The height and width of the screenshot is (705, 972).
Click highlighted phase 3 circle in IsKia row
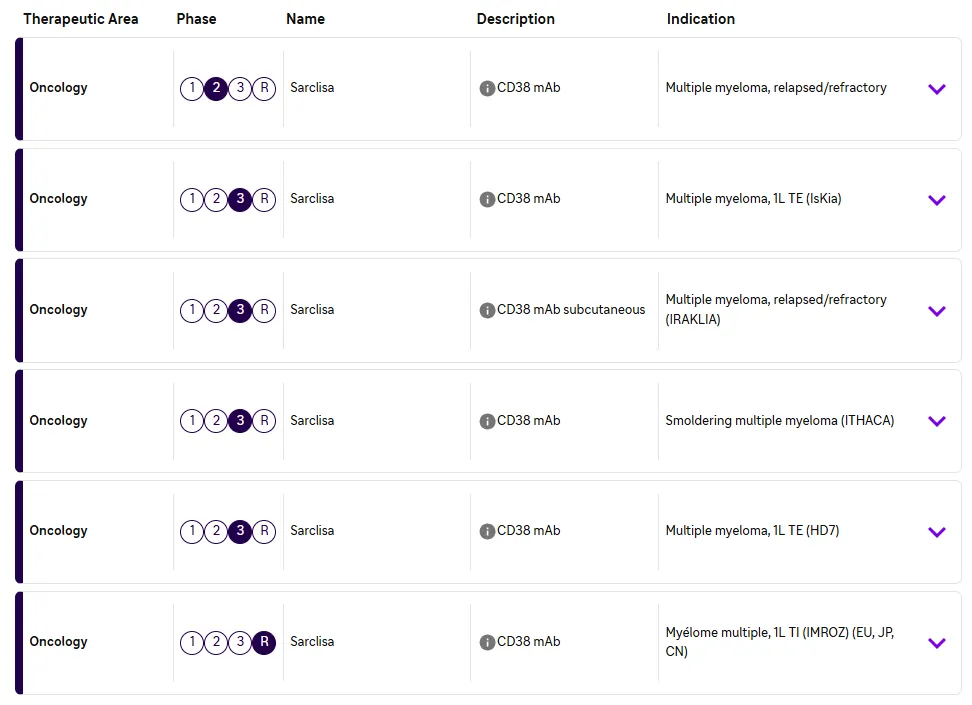pyautogui.click(x=240, y=199)
